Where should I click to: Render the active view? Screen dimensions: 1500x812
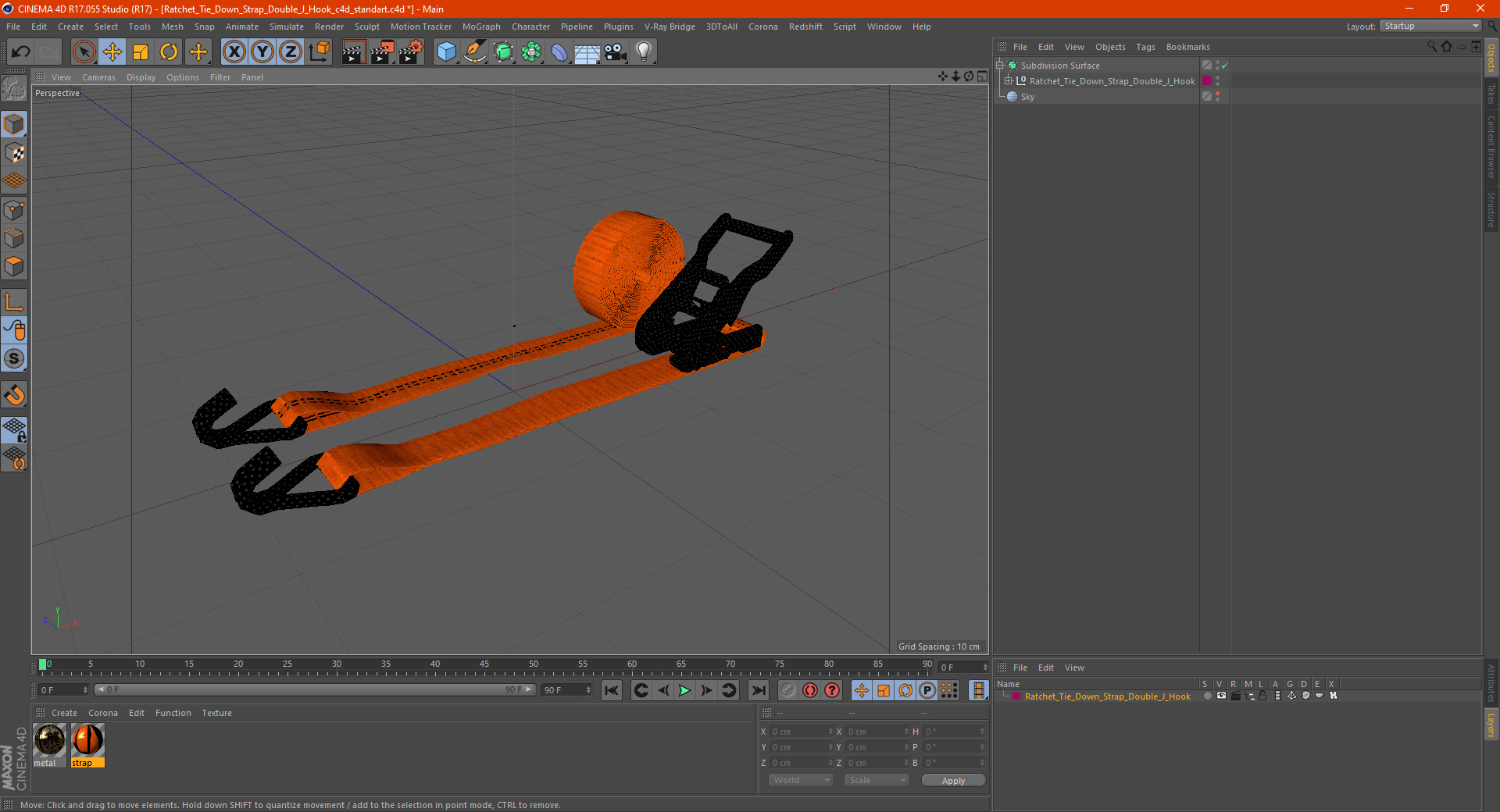coord(353,52)
